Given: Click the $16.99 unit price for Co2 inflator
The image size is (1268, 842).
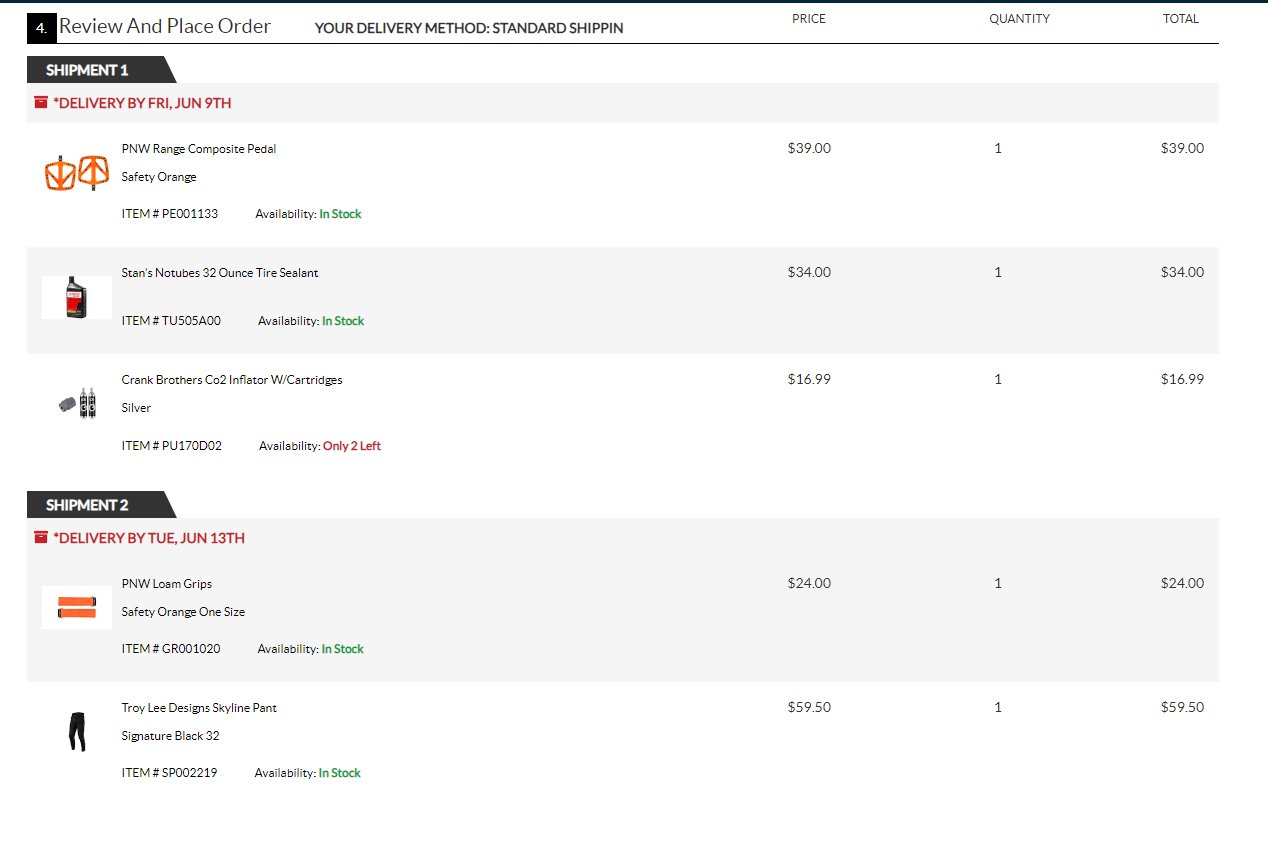Looking at the screenshot, I should coord(809,379).
